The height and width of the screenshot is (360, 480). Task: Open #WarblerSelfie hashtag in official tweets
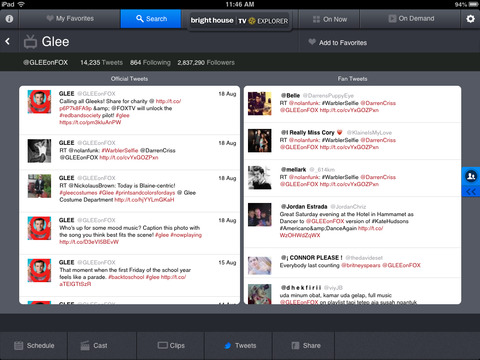(120, 150)
